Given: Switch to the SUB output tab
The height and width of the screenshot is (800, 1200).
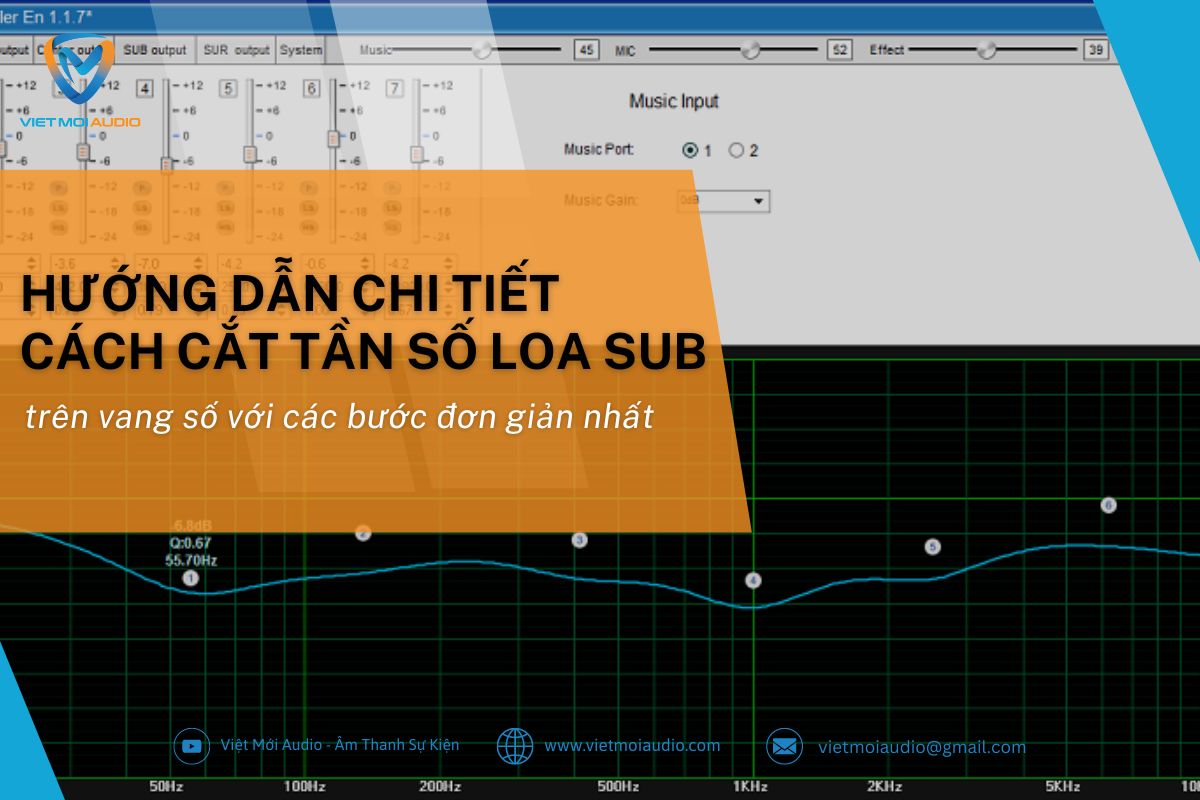Looking at the screenshot, I should coord(155,49).
